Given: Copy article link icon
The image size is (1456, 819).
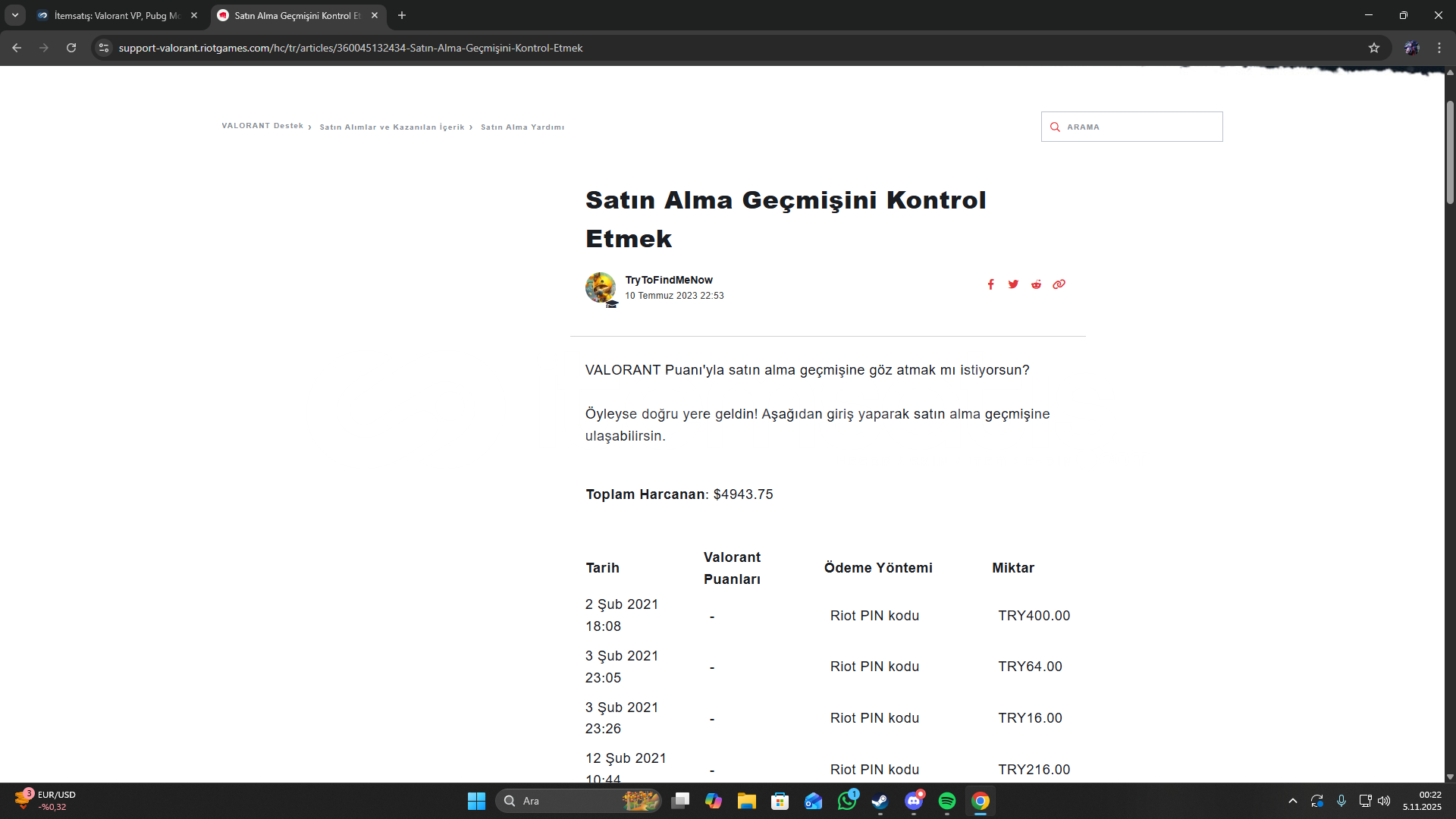Looking at the screenshot, I should 1059,284.
